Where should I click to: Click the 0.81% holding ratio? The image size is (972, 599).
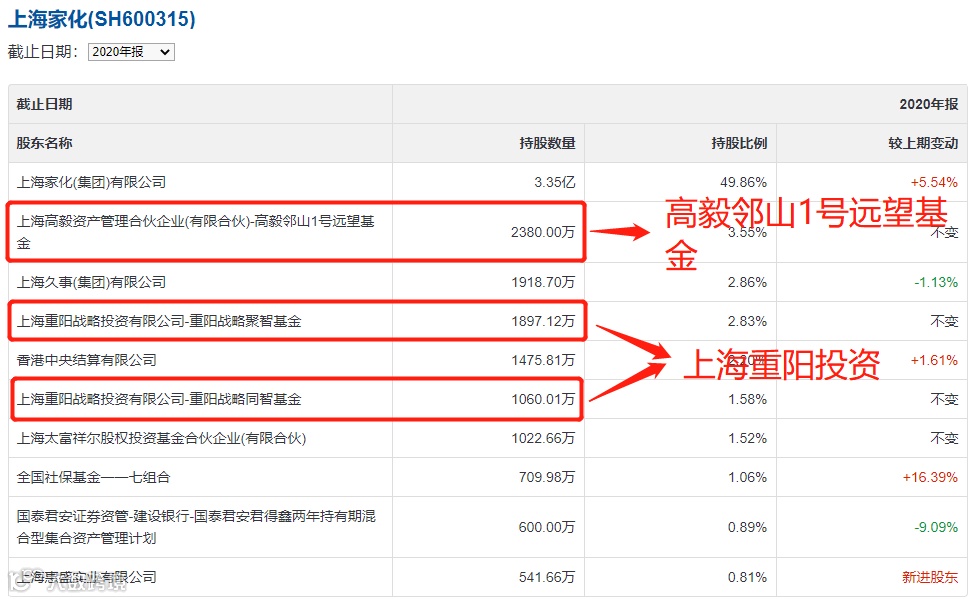coord(747,577)
